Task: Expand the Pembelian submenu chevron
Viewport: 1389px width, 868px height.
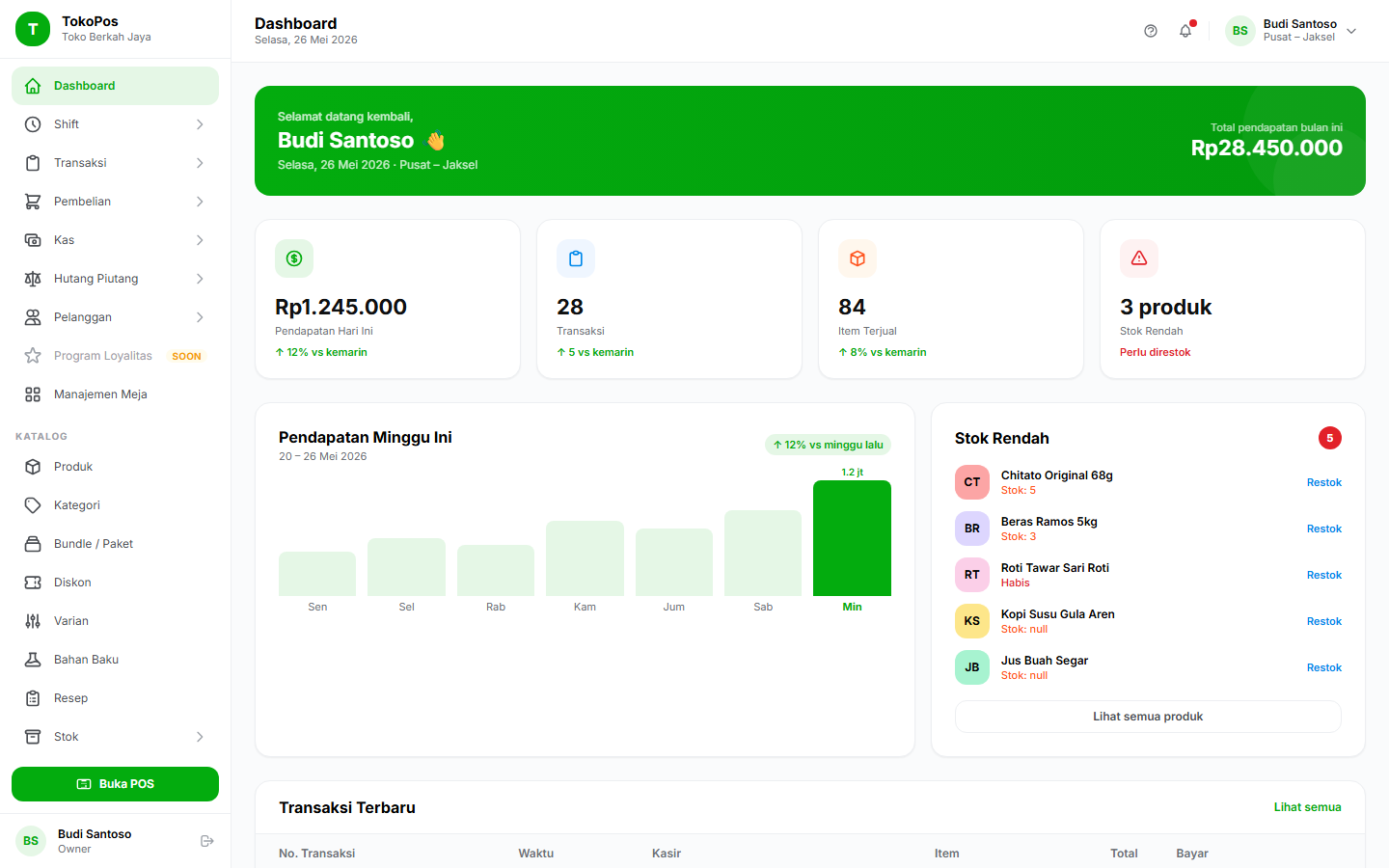Action: pos(200,202)
